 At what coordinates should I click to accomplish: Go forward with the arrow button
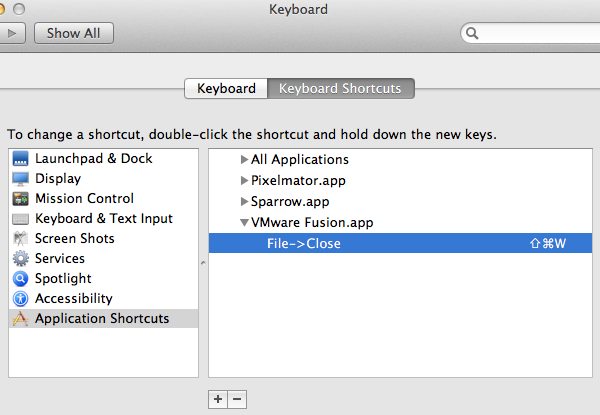(x=12, y=33)
